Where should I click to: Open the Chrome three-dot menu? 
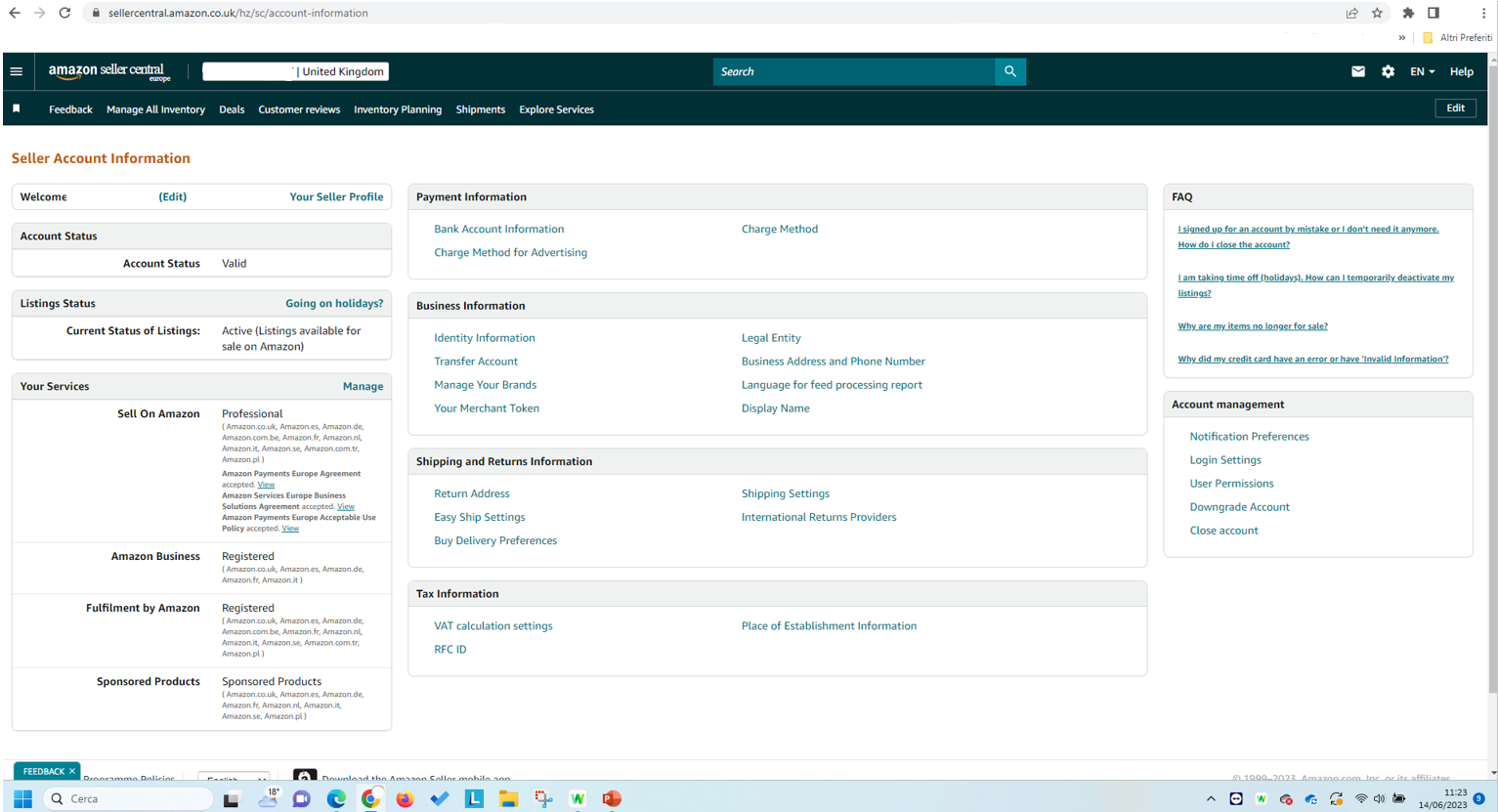[x=1483, y=13]
